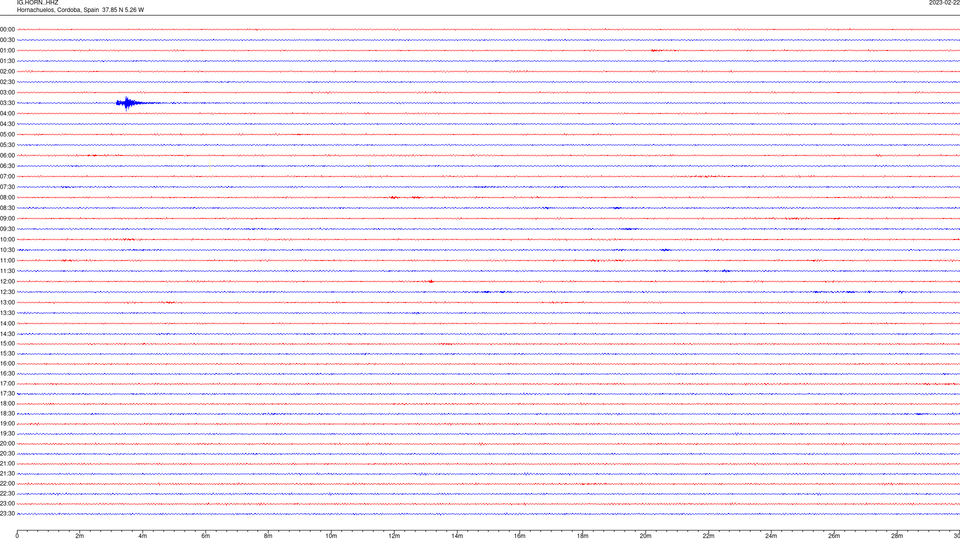Pick the 22:30 time label
960x540 pixels.
coord(7,493)
